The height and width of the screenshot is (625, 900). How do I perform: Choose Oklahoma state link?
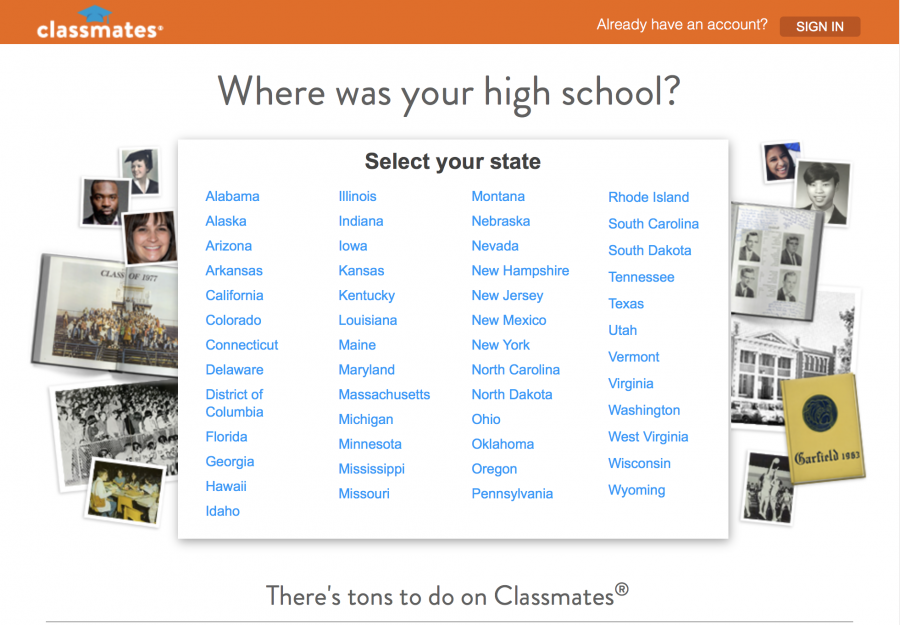pyautogui.click(x=503, y=444)
